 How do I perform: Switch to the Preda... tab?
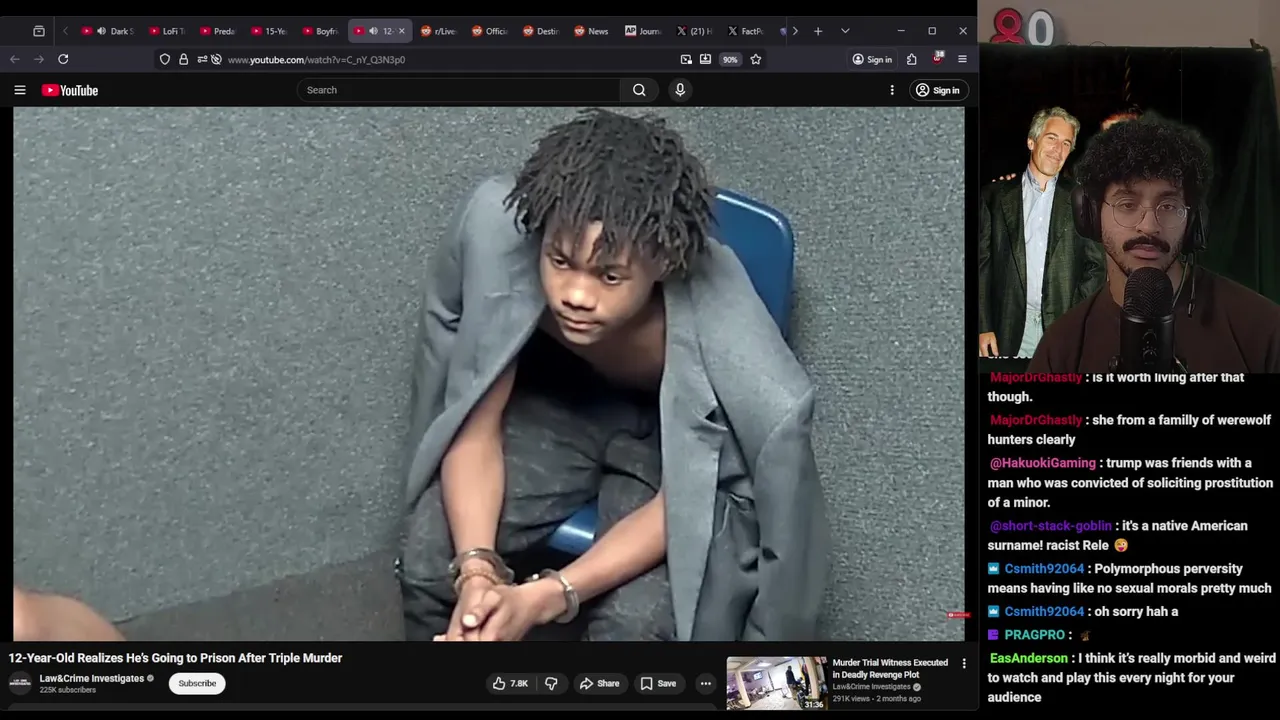click(x=218, y=31)
